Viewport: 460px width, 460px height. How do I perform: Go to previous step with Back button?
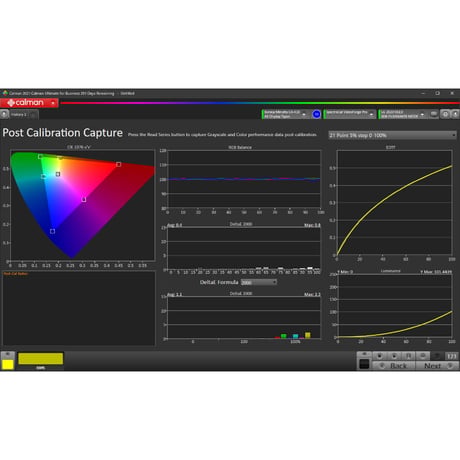coord(394,366)
